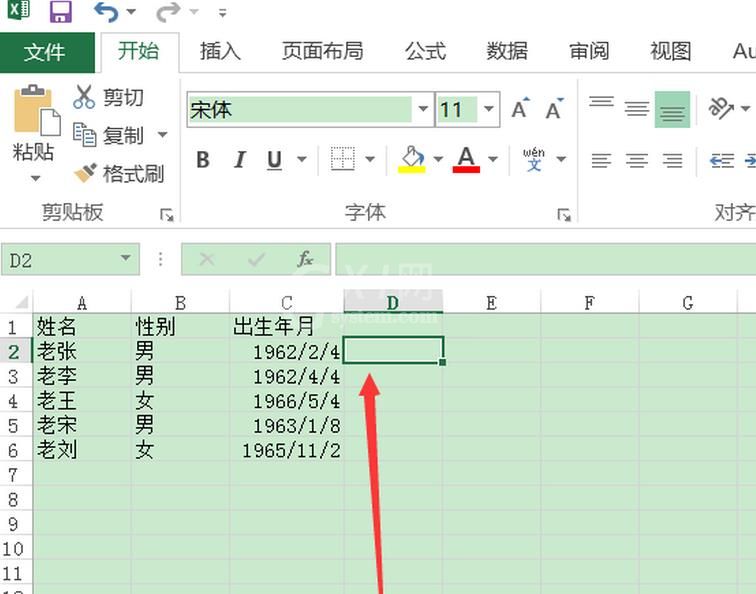This screenshot has height=594, width=756.
Task: Click the font size box showing 11
Action: (457, 110)
